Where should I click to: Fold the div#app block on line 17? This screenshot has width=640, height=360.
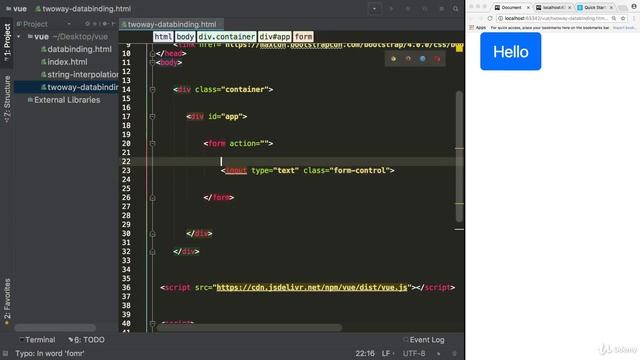click(x=152, y=116)
